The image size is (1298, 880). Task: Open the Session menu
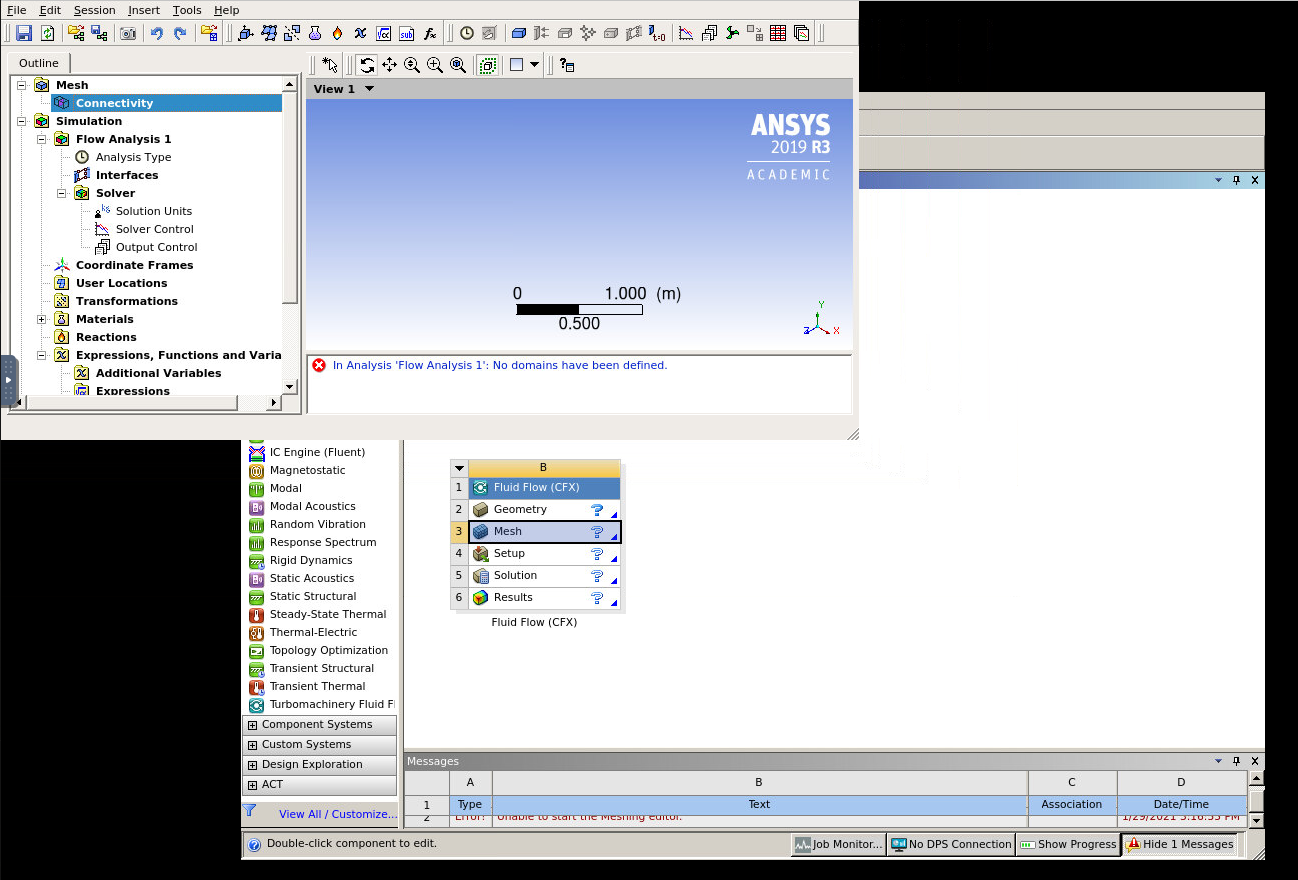click(94, 10)
